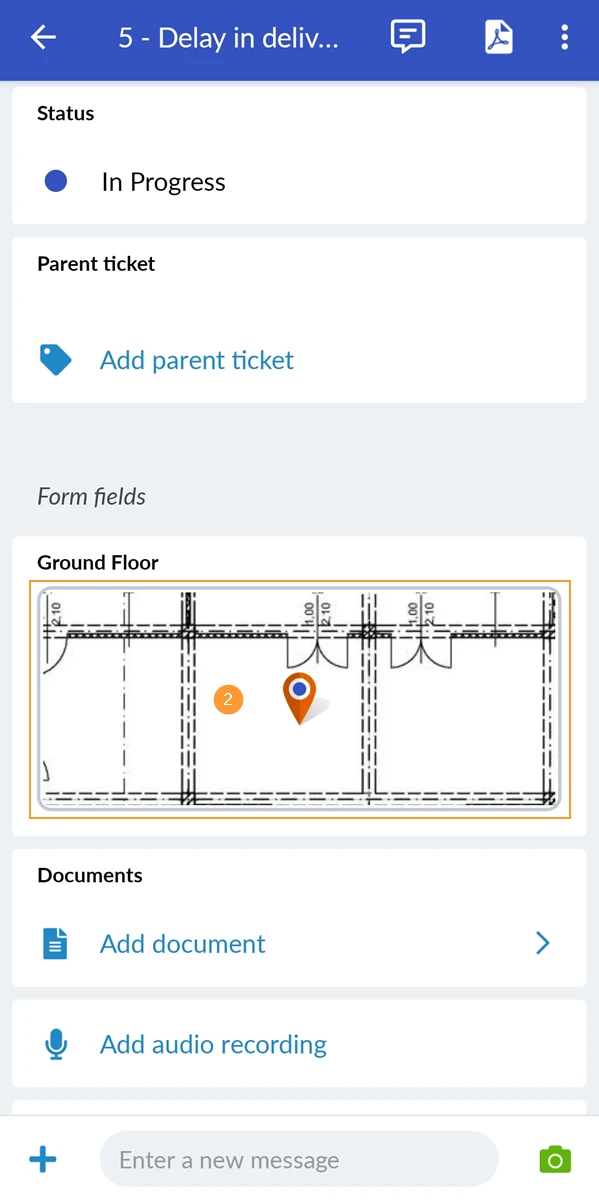Open the comments chat icon
Screen dimensions: 599x1202
407,38
